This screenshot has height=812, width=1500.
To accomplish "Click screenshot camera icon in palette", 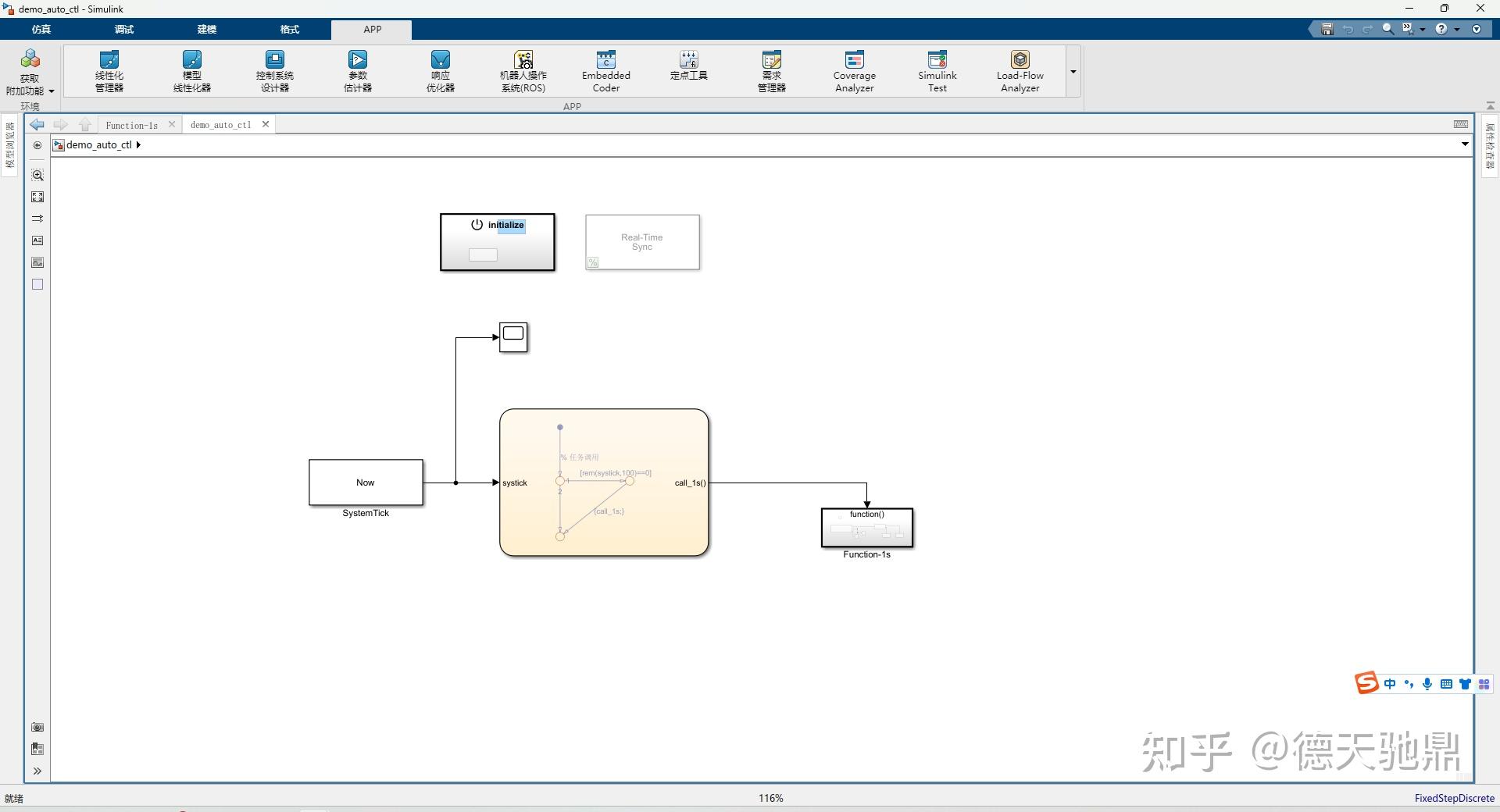I will 37,727.
